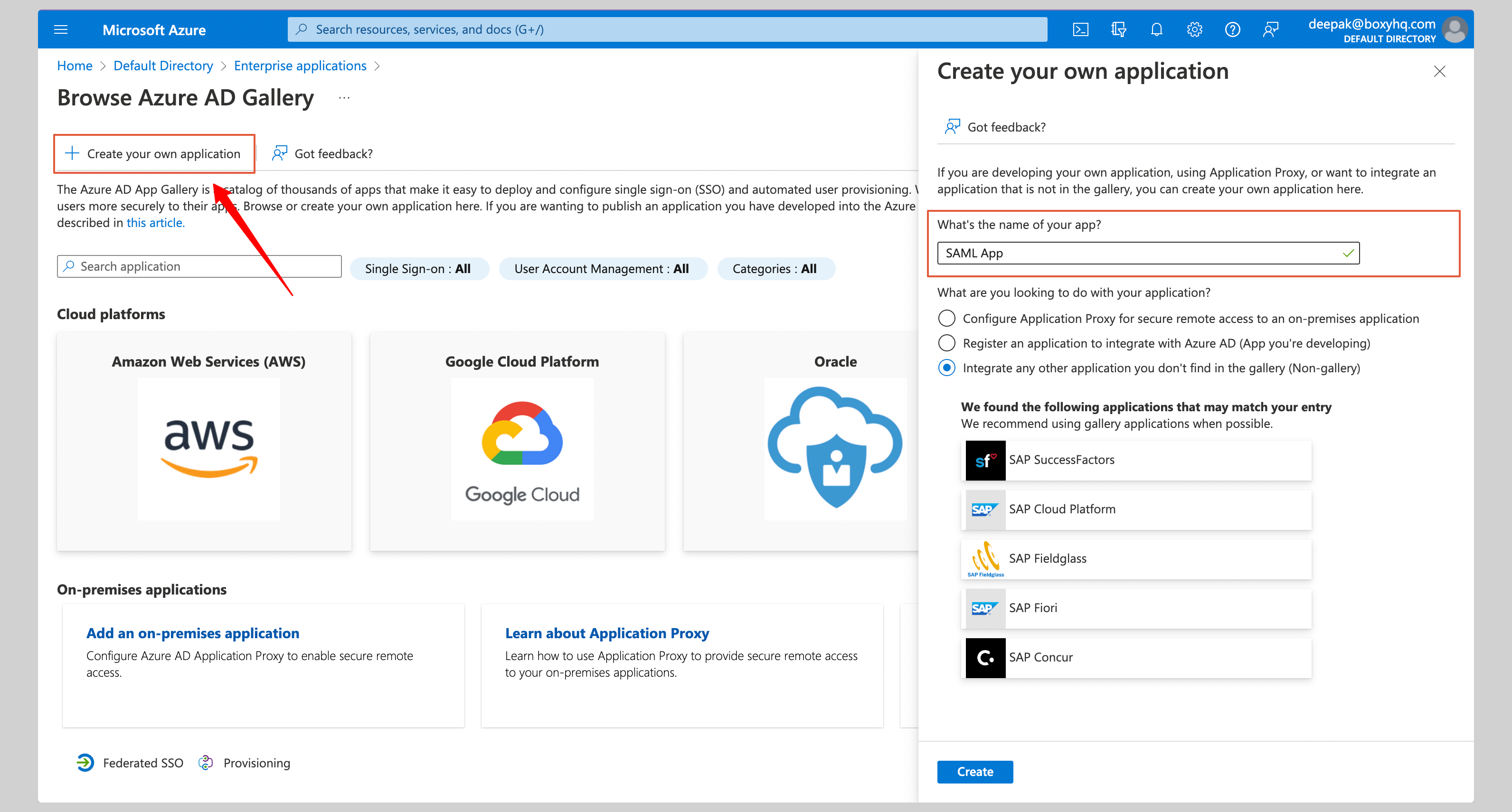
Task: Select Register an application option
Action: point(946,343)
